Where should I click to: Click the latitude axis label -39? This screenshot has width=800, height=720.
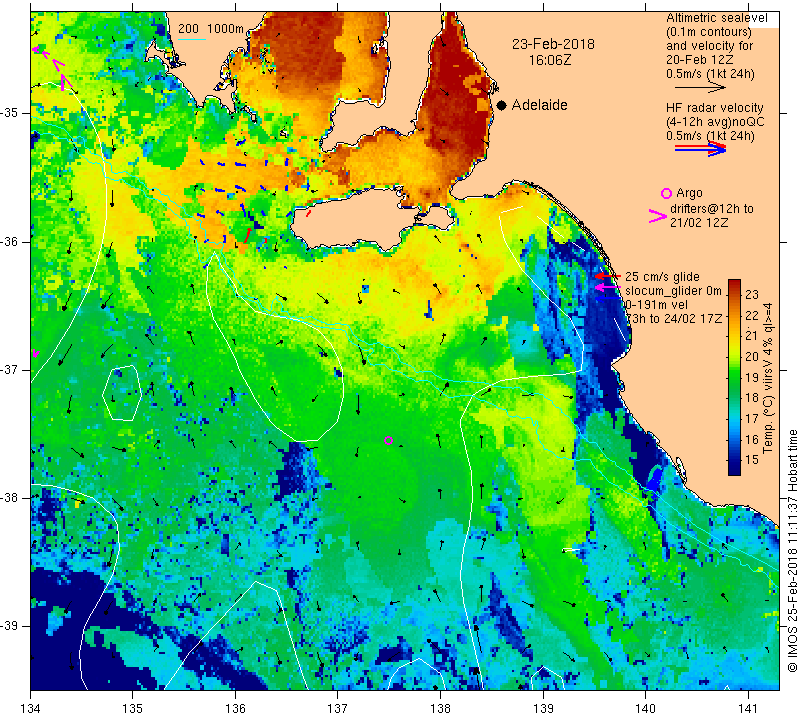pyautogui.click(x=10, y=626)
